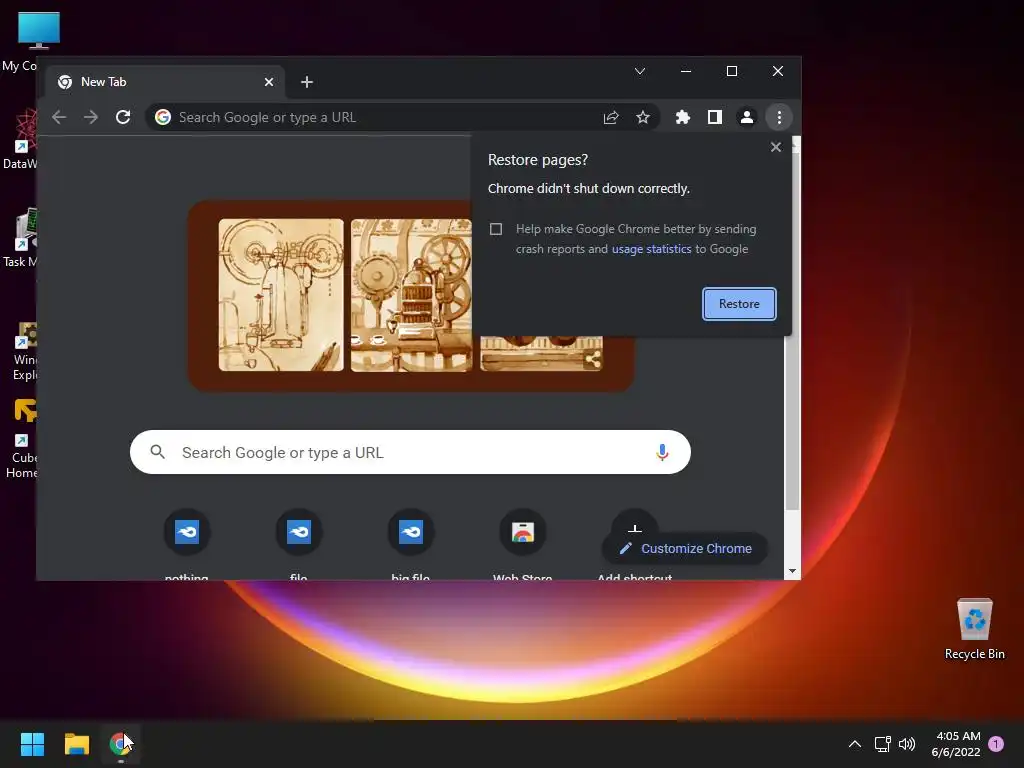Dismiss the Restore pages popup
The width and height of the screenshot is (1024, 768).
click(x=776, y=147)
